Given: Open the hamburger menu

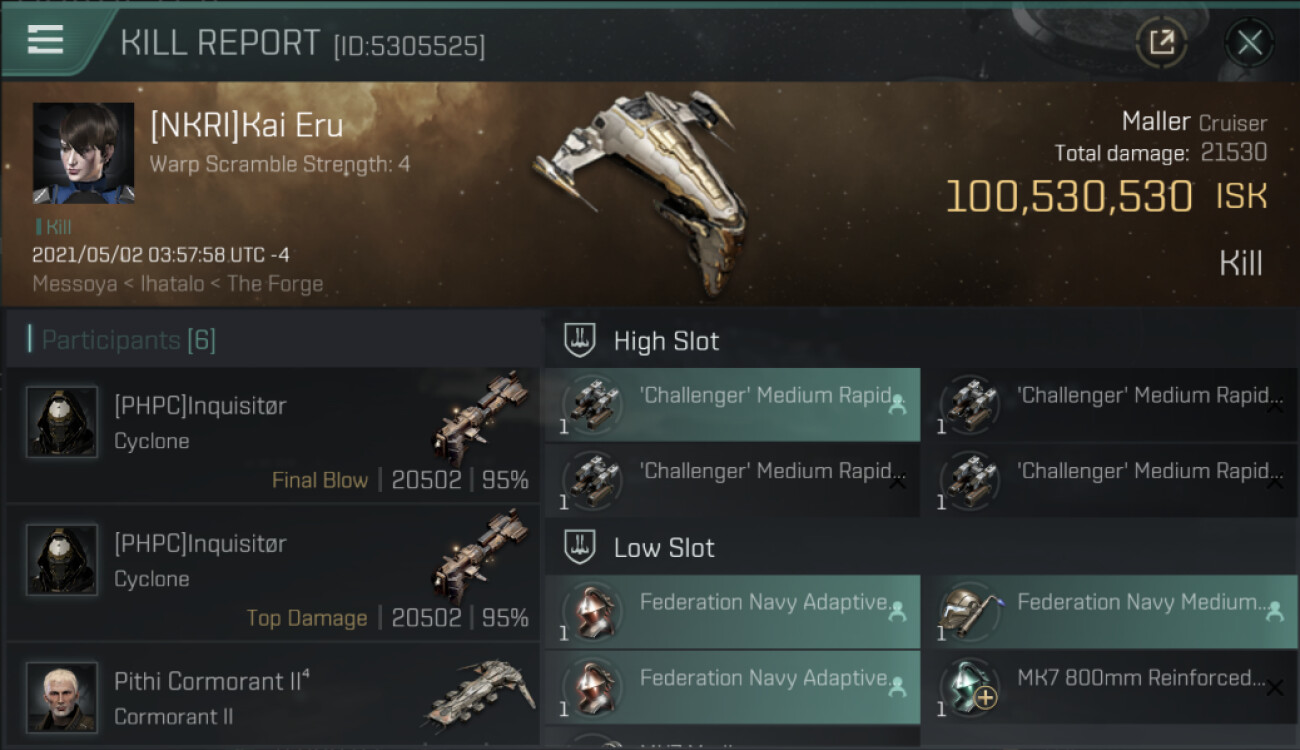Looking at the screenshot, I should coord(46,41).
